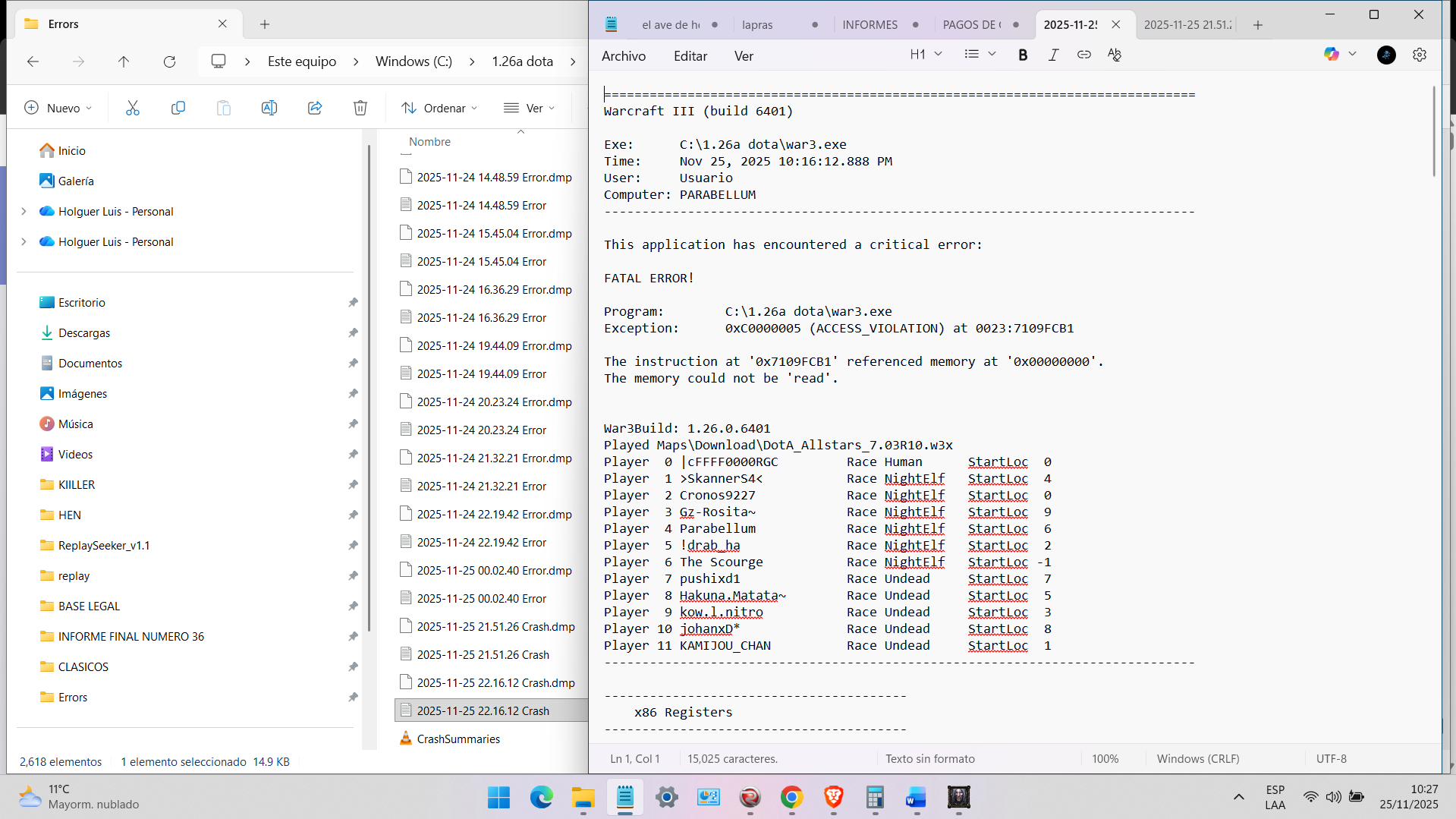Refresh the Errors folder view
Viewport: 1456px width, 819px height.
point(169,61)
